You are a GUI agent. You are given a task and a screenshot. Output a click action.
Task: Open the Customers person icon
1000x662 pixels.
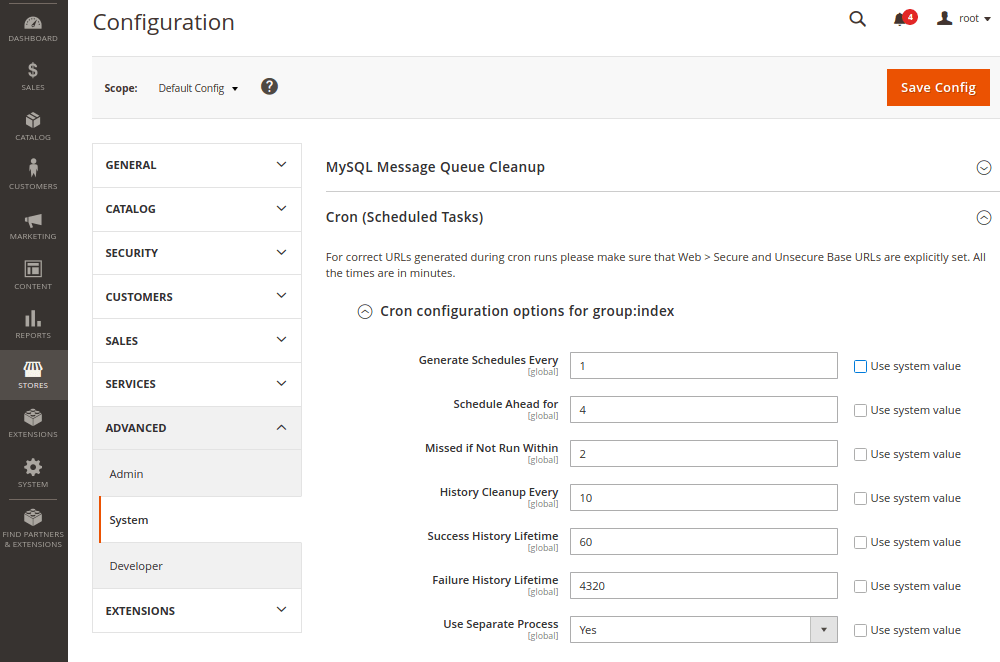click(x=33, y=174)
